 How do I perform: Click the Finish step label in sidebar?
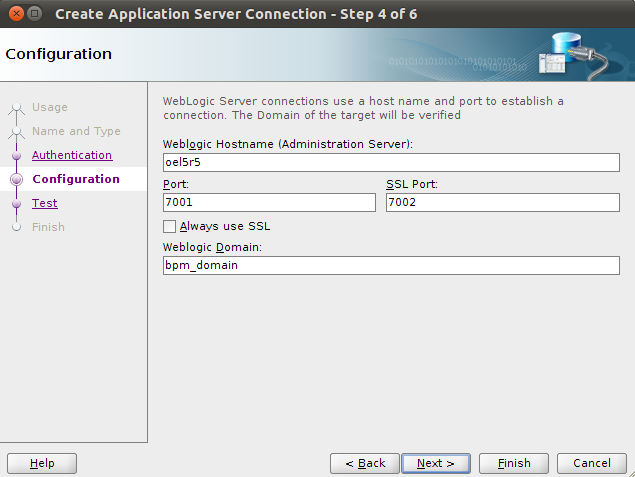(x=48, y=227)
